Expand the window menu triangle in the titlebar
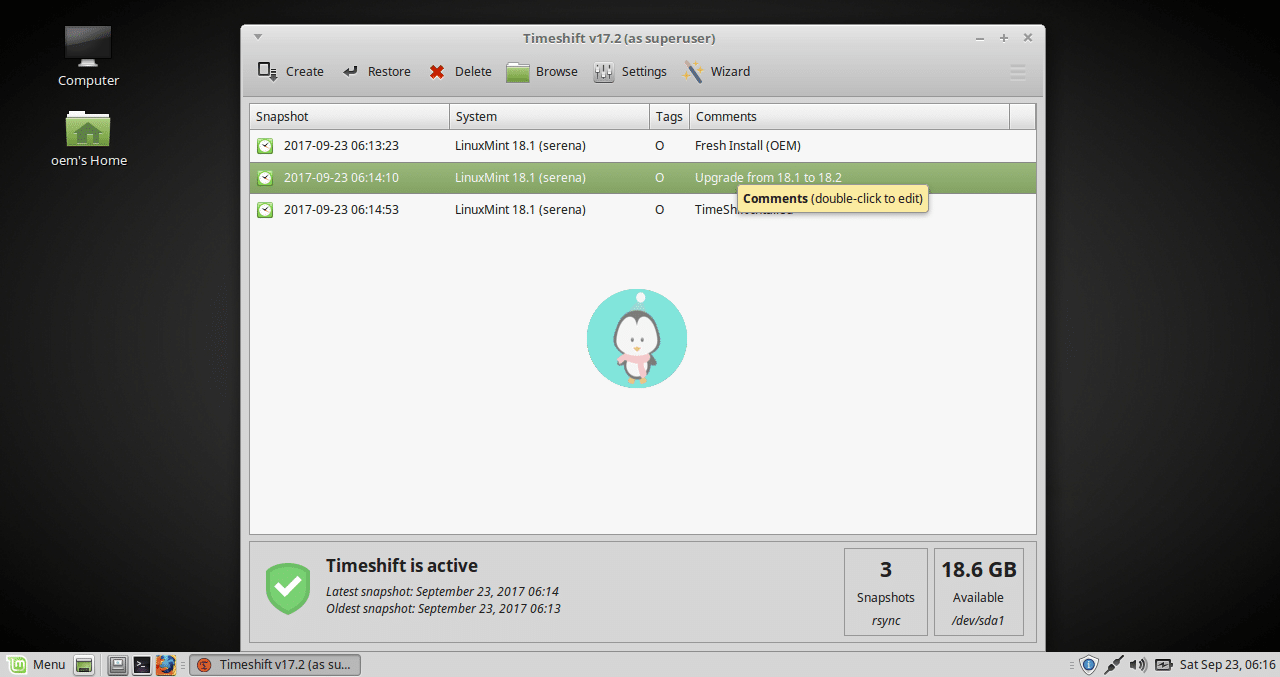This screenshot has height=677, width=1280. [x=257, y=36]
